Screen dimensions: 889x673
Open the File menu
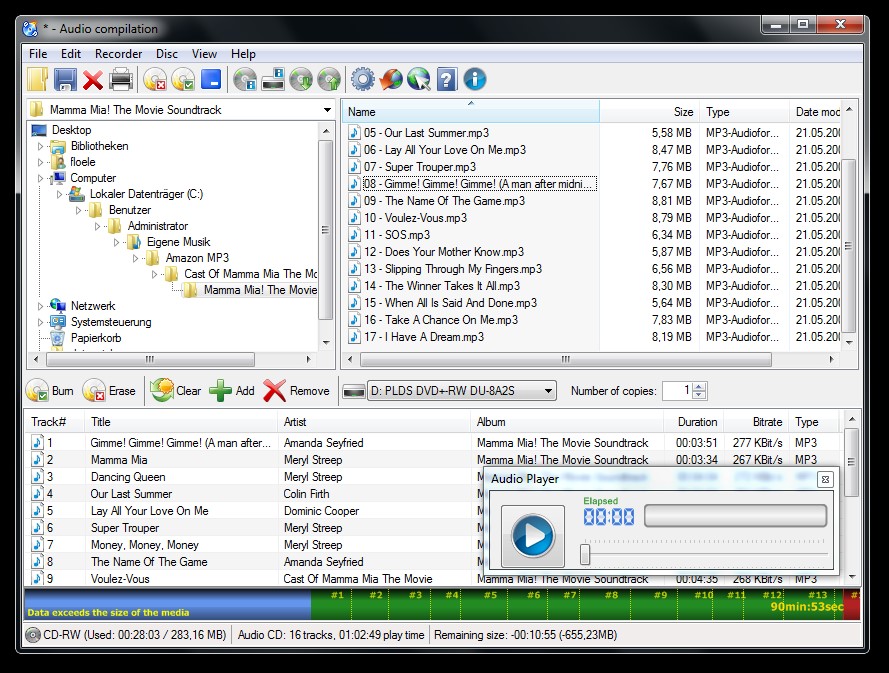coord(38,54)
